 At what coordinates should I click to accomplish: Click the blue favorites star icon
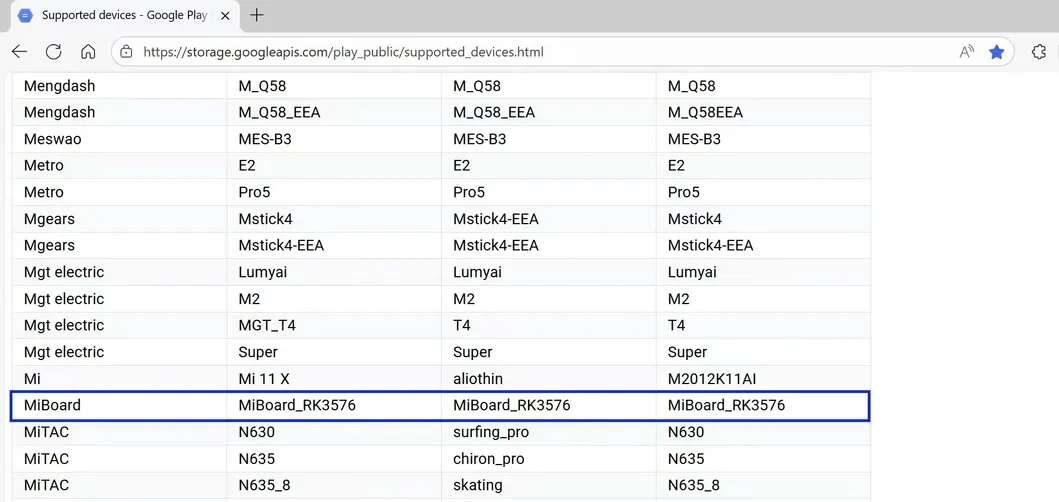pos(996,52)
